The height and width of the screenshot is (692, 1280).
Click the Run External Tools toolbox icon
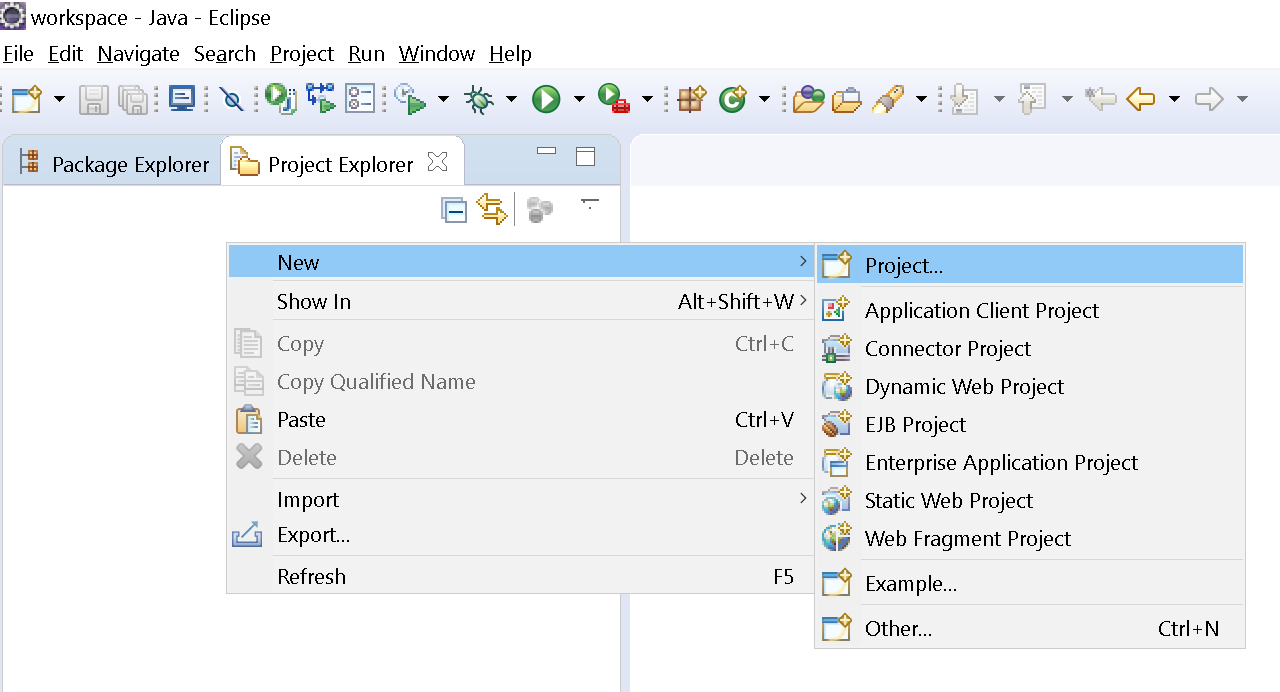tap(613, 98)
